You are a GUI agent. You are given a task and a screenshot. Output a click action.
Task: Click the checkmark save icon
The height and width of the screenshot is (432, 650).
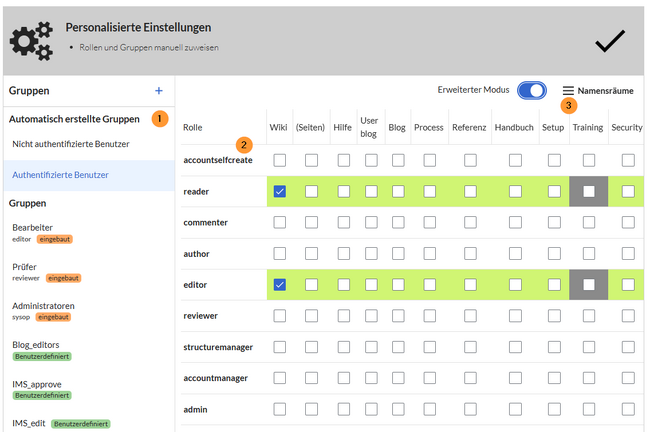pyautogui.click(x=609, y=41)
